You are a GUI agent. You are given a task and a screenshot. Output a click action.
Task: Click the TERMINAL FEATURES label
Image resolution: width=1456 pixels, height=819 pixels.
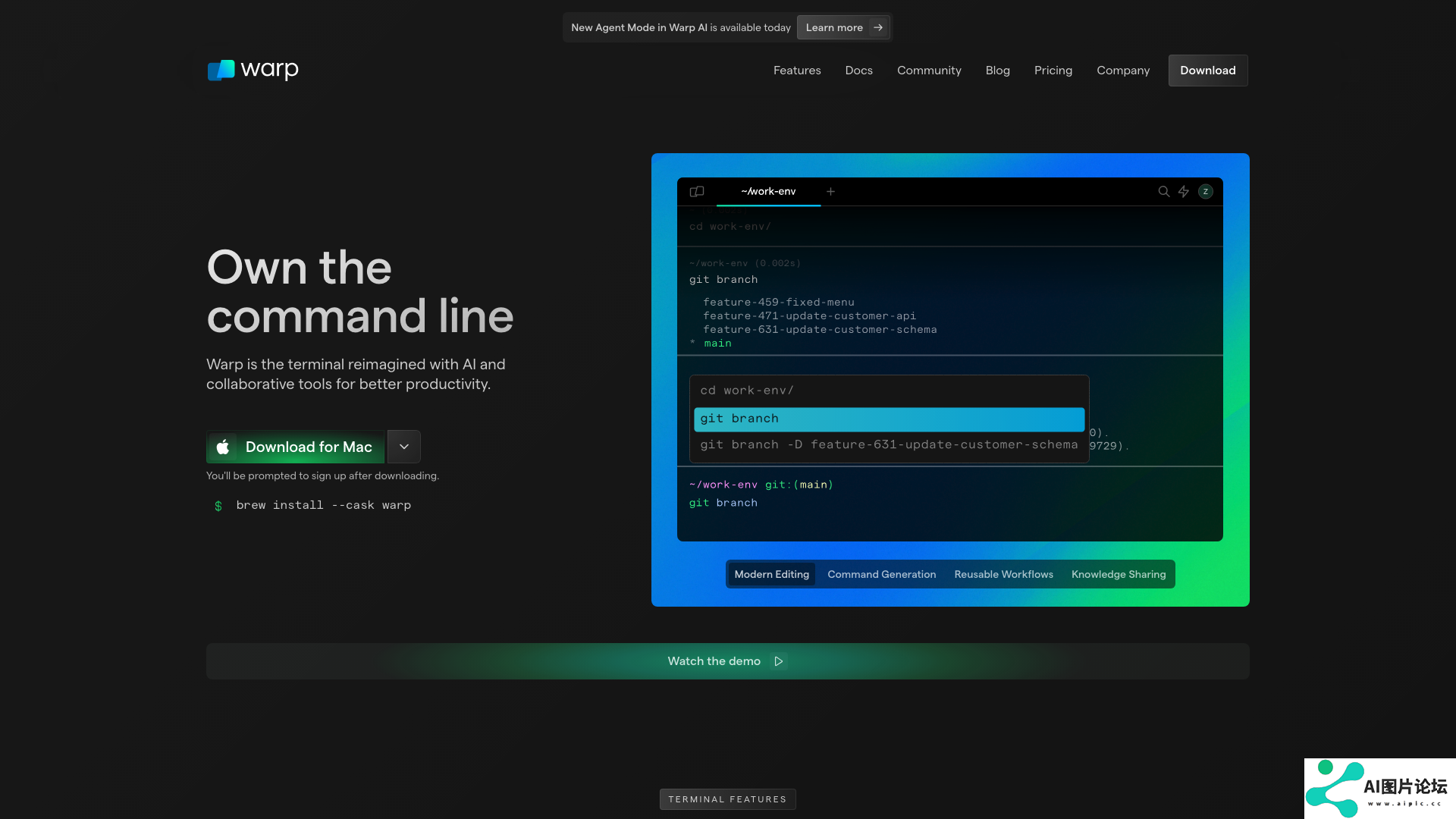728,799
